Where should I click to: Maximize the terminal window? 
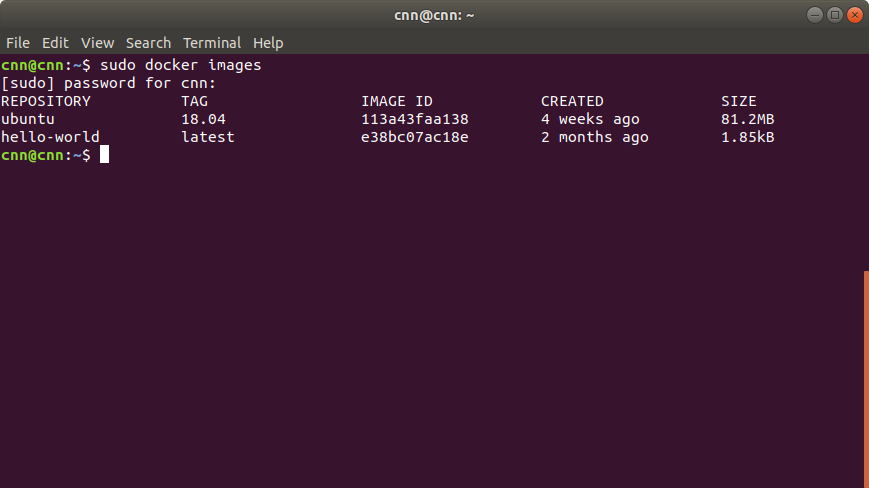tap(835, 15)
